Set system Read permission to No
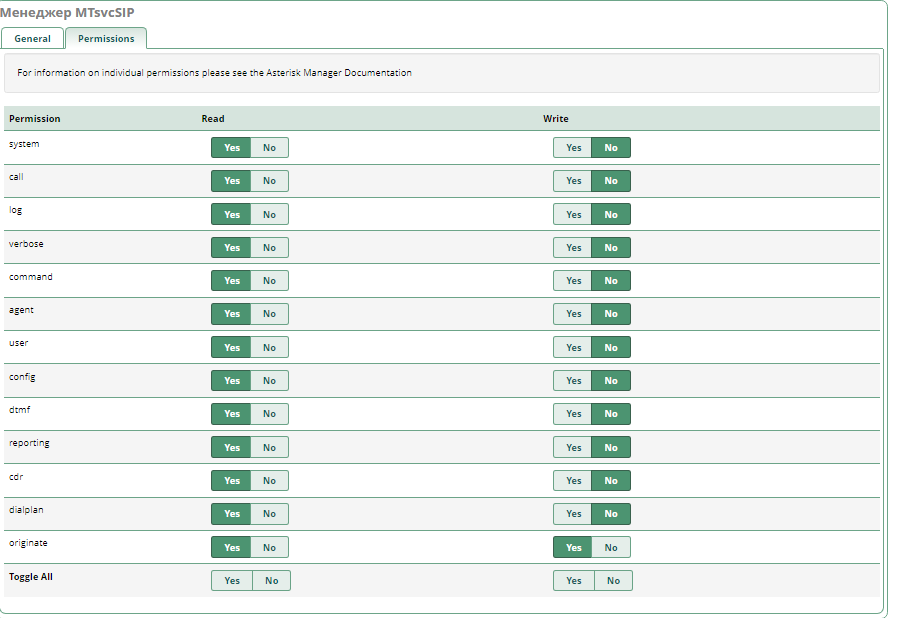Image resolution: width=899 pixels, height=618 pixels. point(269,148)
